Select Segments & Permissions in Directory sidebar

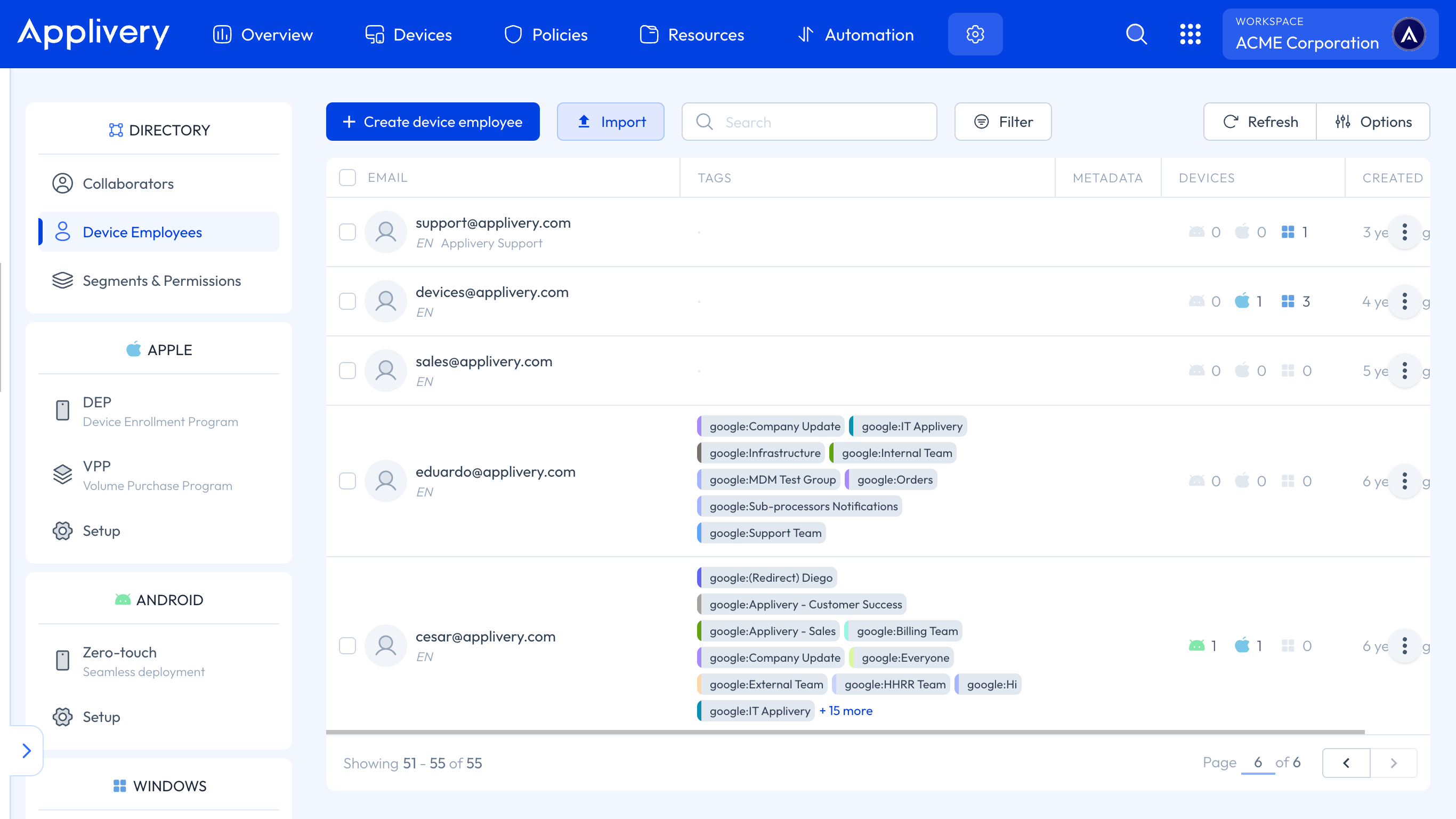[161, 280]
